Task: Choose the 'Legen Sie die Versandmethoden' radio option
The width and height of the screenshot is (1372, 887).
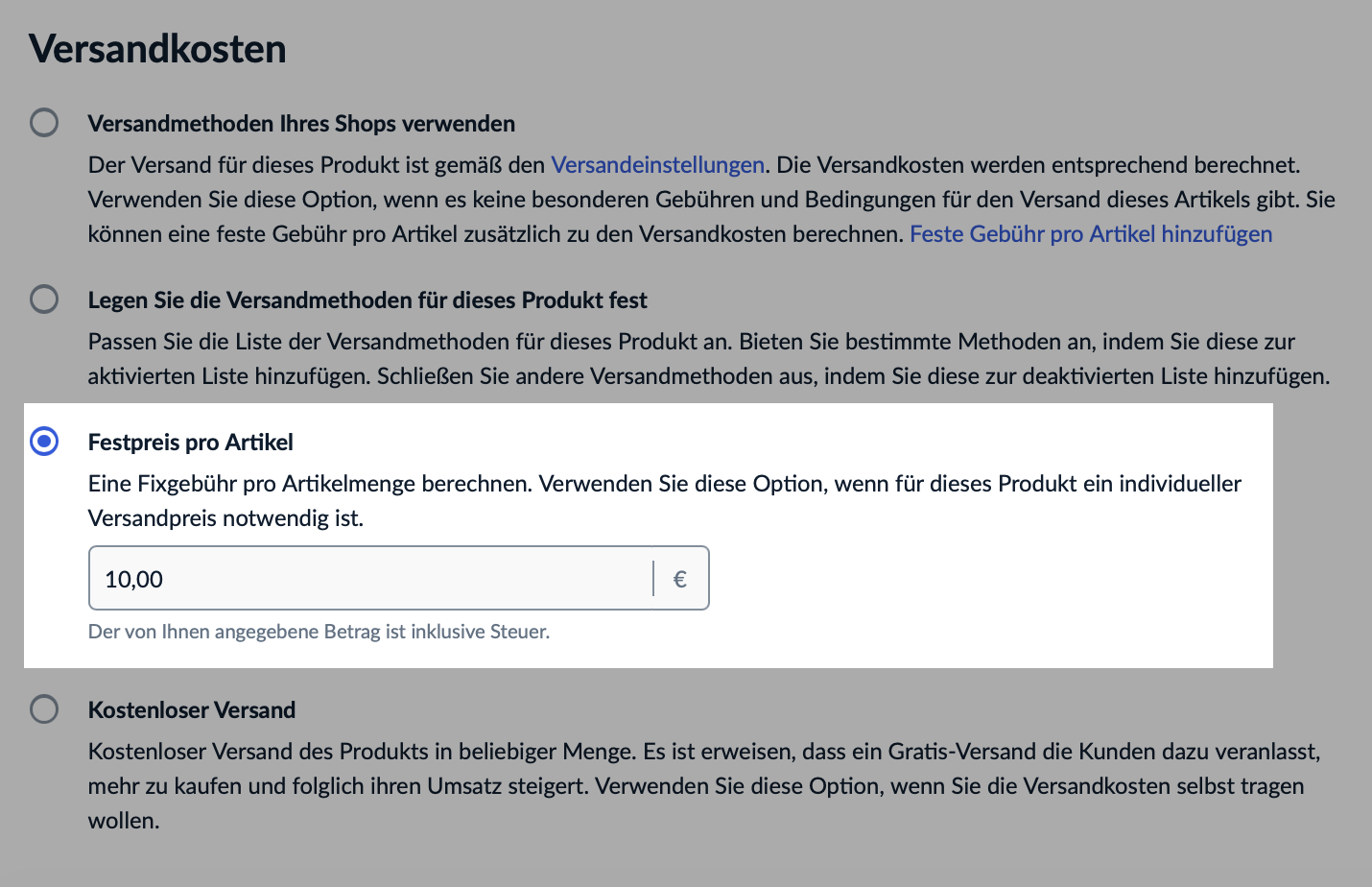Action: click(44, 300)
